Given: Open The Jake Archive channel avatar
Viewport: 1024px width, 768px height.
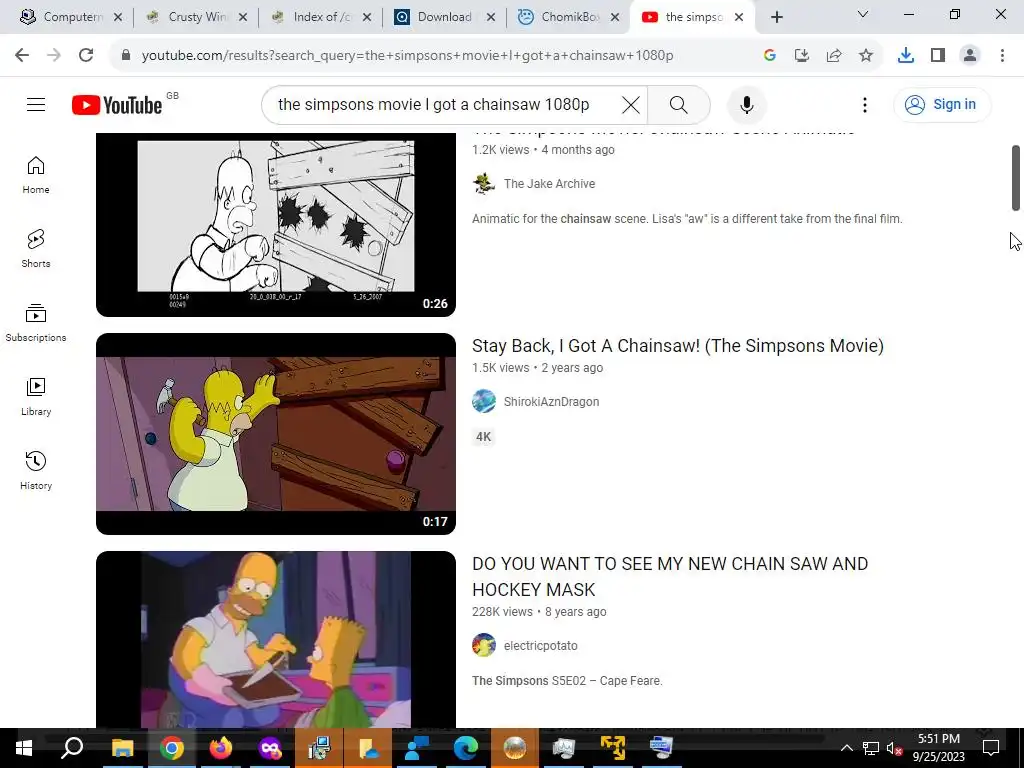Looking at the screenshot, I should tap(484, 184).
